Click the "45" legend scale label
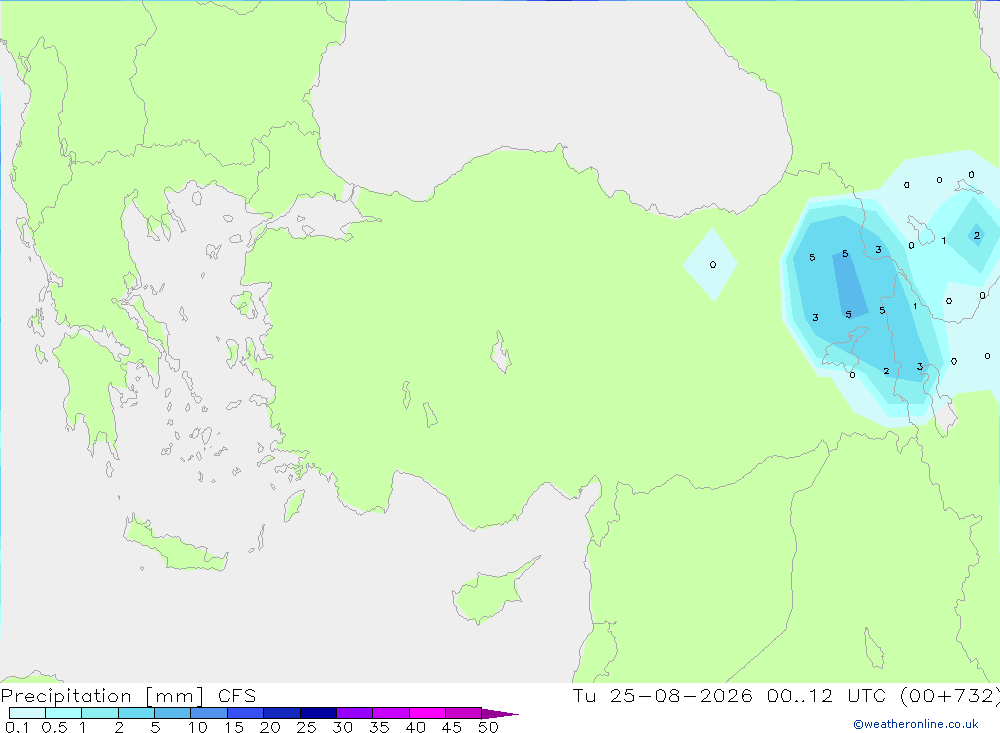1000x733 pixels. click(452, 727)
